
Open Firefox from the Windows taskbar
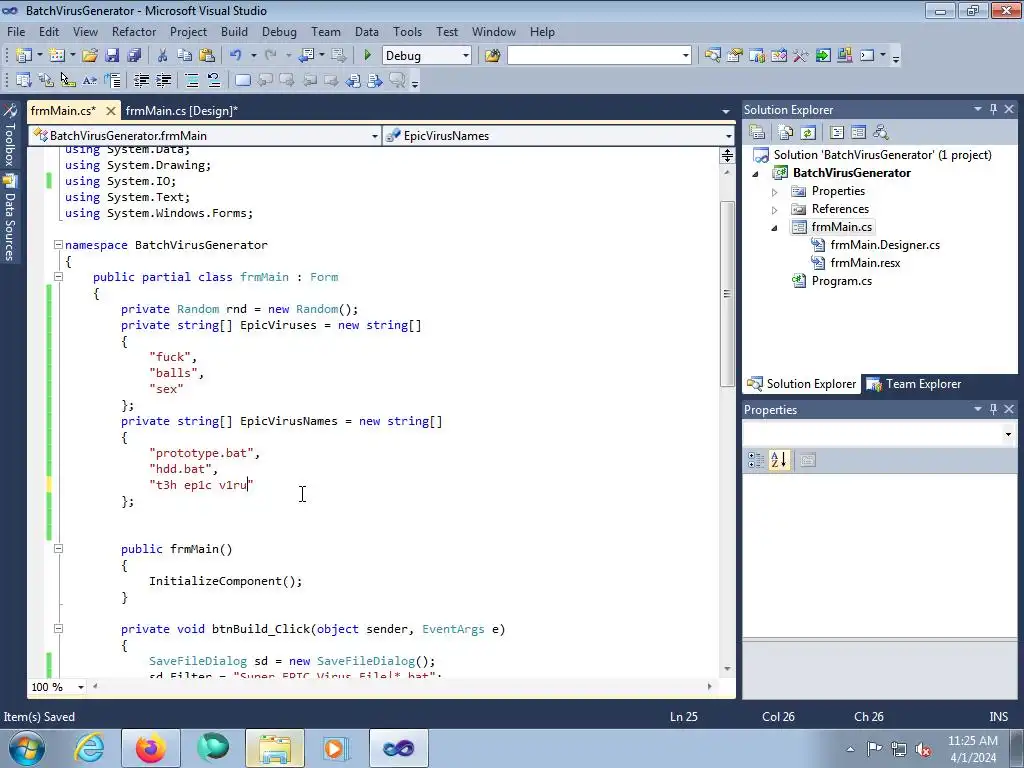coord(151,748)
